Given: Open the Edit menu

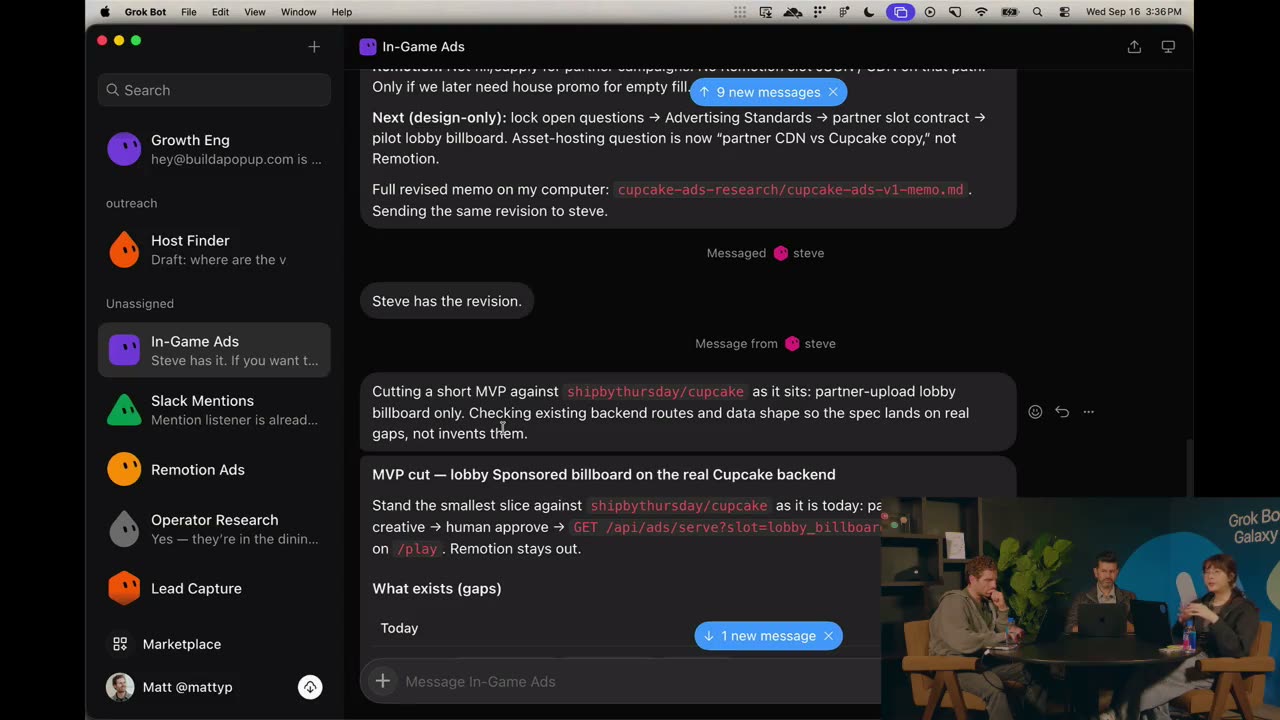Looking at the screenshot, I should [220, 12].
